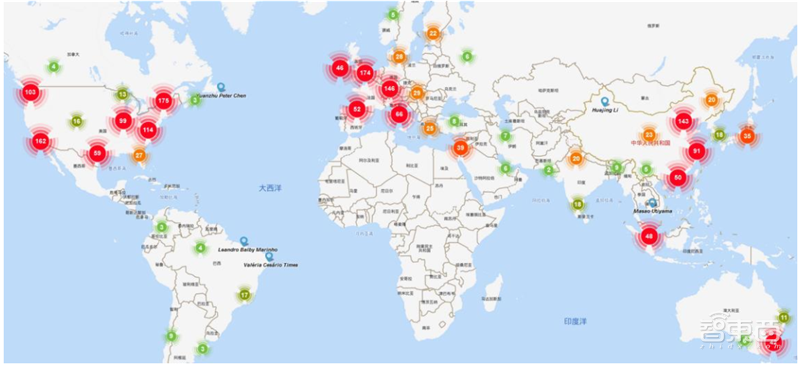Click the red 146 cluster over Germany
Image resolution: width=800 pixels, height=366 pixels.
[390, 88]
